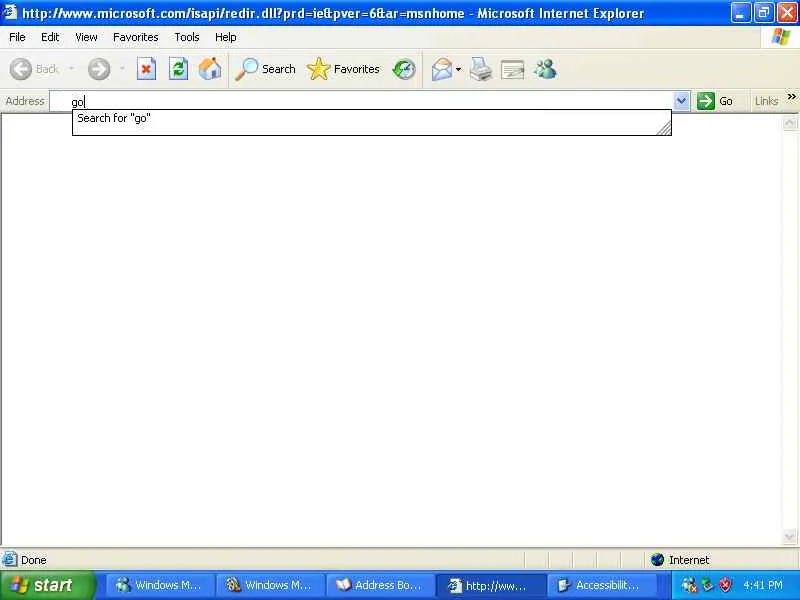Click the green Go button
This screenshot has width=800, height=600.
[715, 101]
